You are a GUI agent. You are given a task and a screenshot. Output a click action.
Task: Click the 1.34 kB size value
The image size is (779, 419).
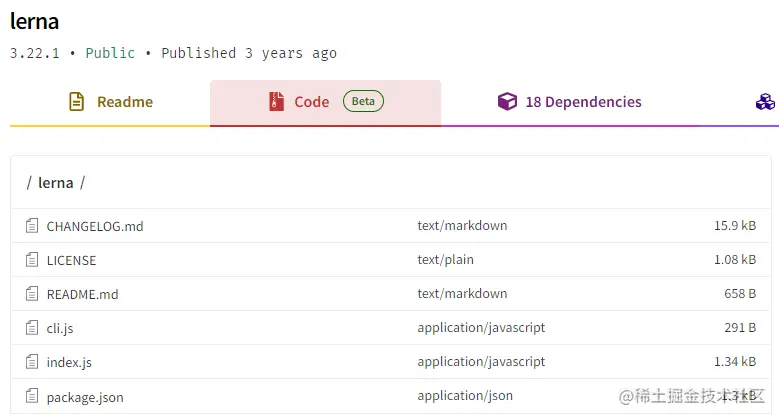[x=735, y=361]
